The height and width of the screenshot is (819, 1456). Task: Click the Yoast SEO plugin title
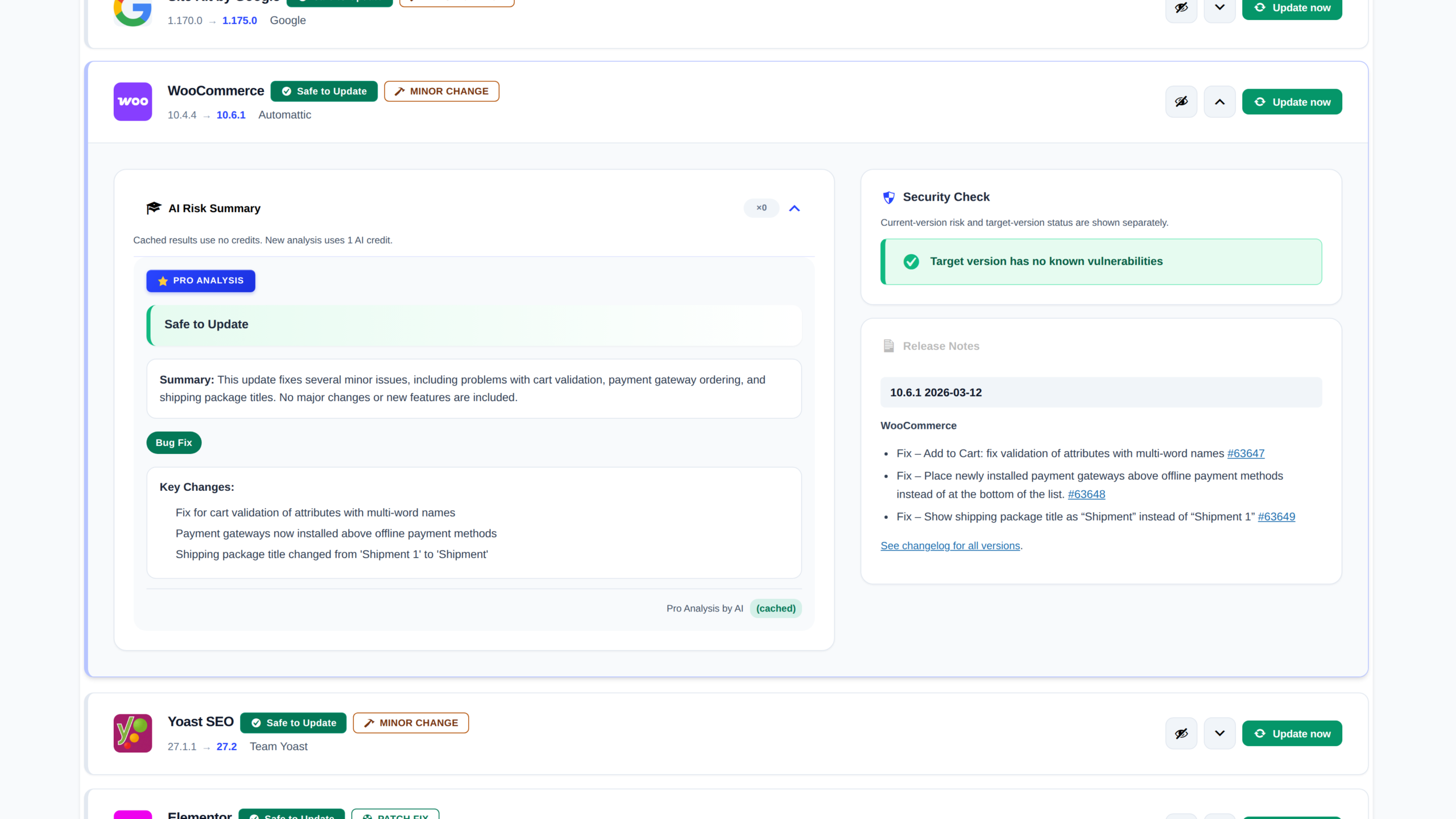[200, 722]
